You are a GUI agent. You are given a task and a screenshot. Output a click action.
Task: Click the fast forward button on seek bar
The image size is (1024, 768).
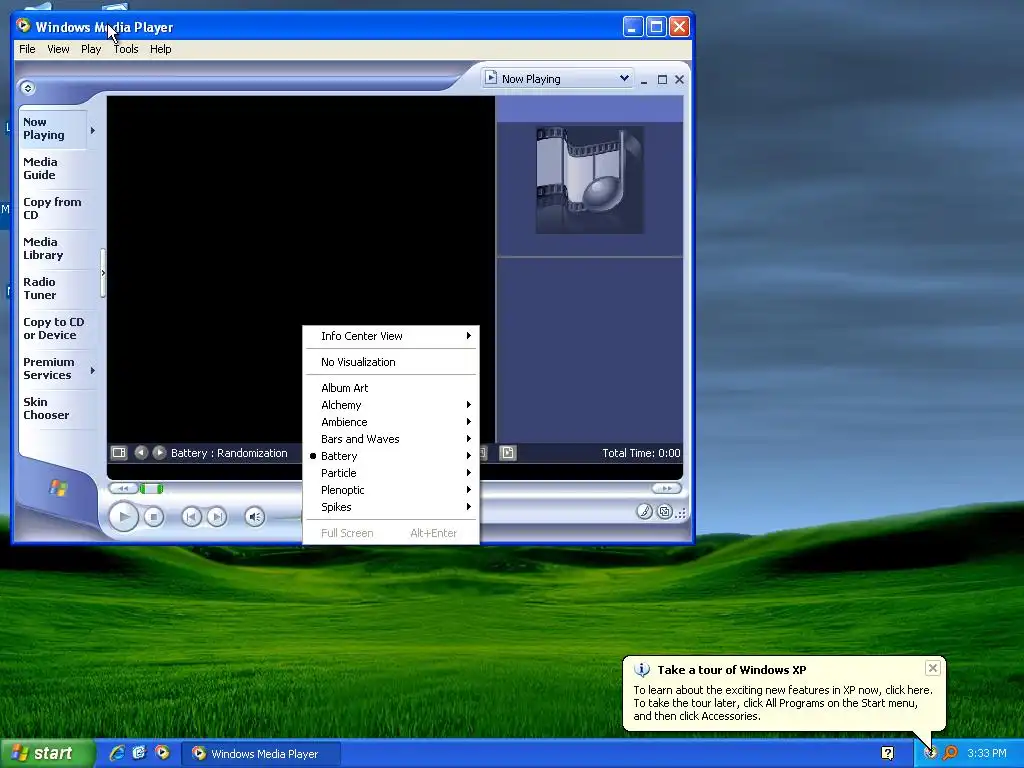[x=666, y=488]
